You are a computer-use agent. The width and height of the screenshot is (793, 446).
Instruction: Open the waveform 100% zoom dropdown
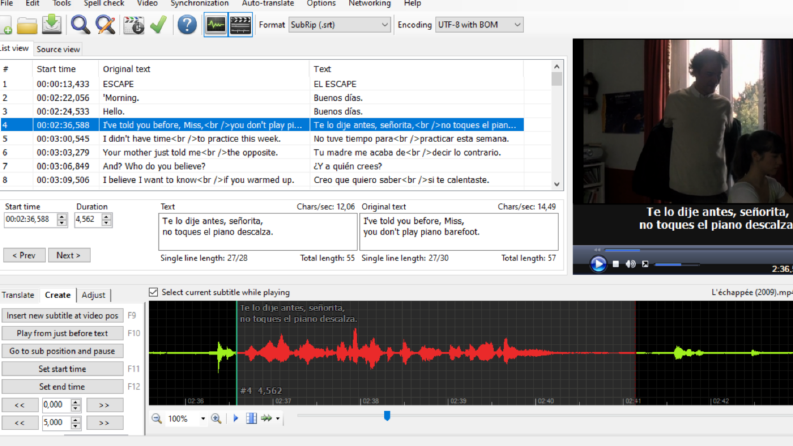click(202, 419)
